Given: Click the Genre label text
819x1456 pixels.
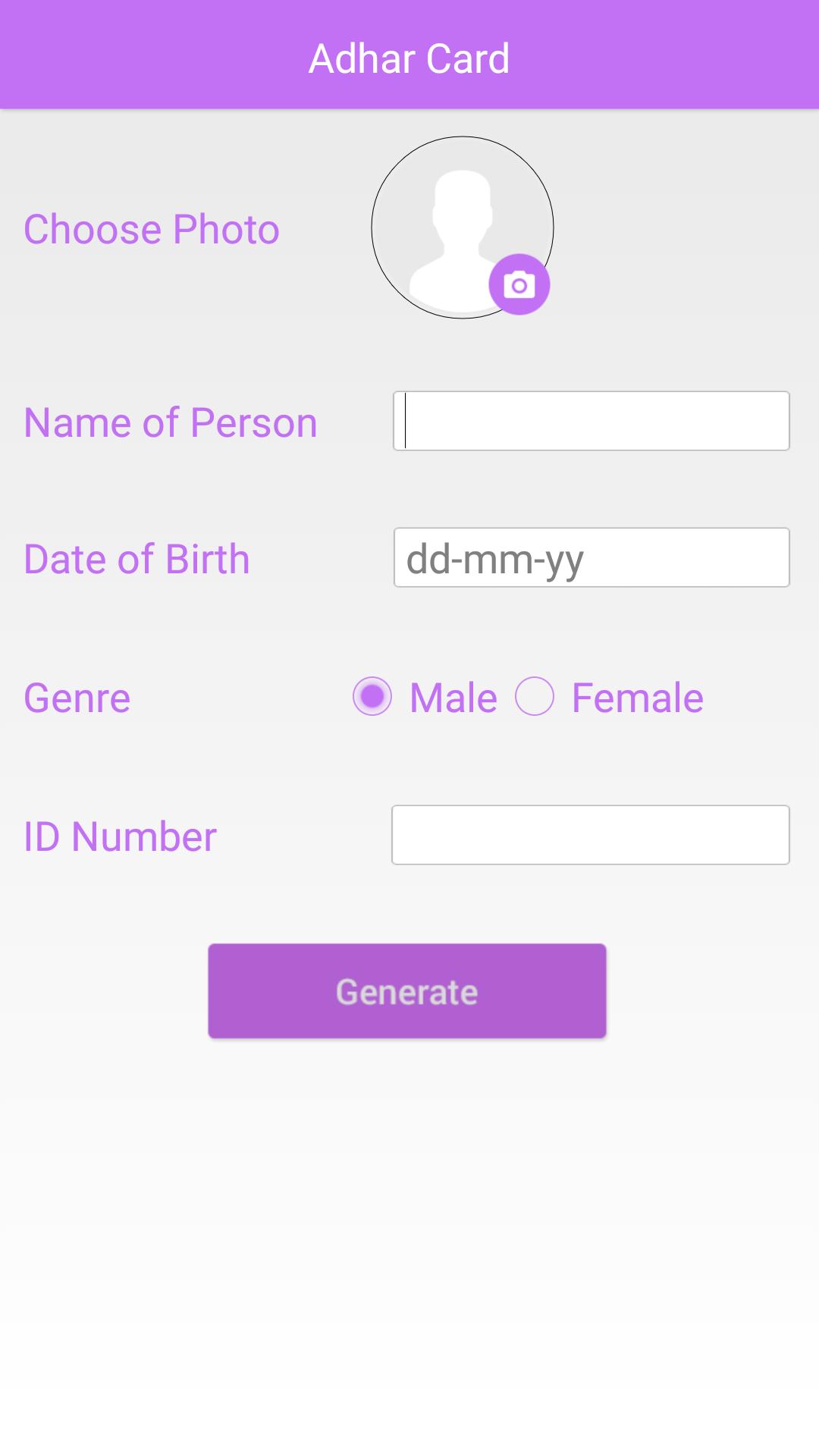Looking at the screenshot, I should (77, 698).
